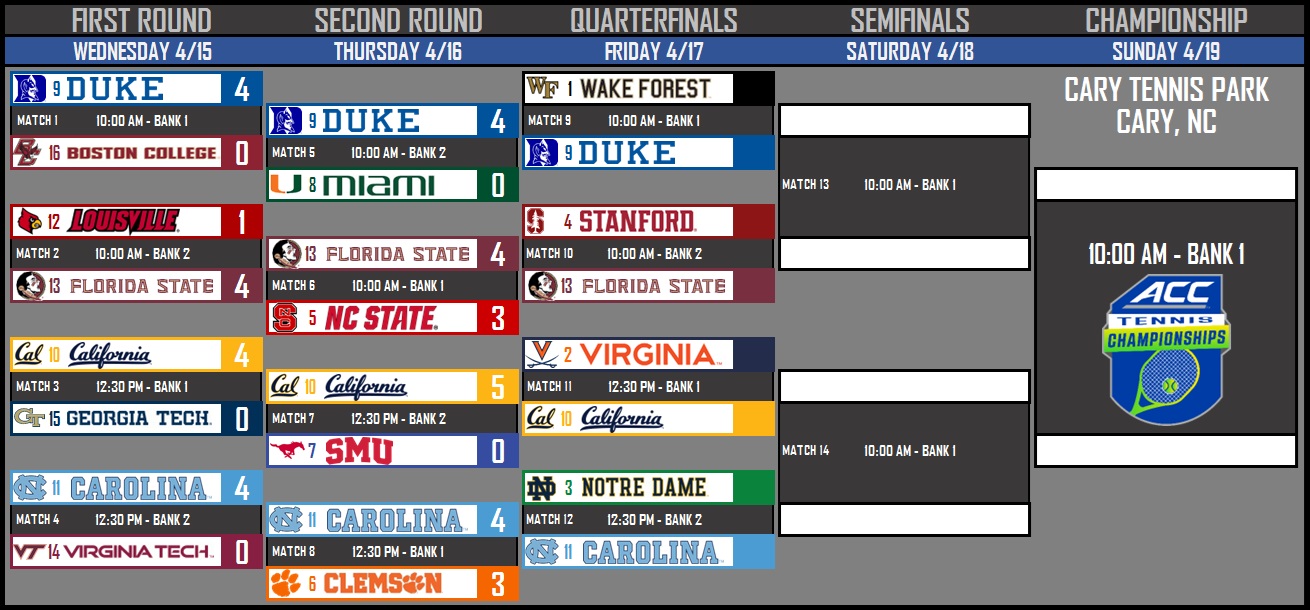Select the Saturday 4/18 date label

[909, 51]
